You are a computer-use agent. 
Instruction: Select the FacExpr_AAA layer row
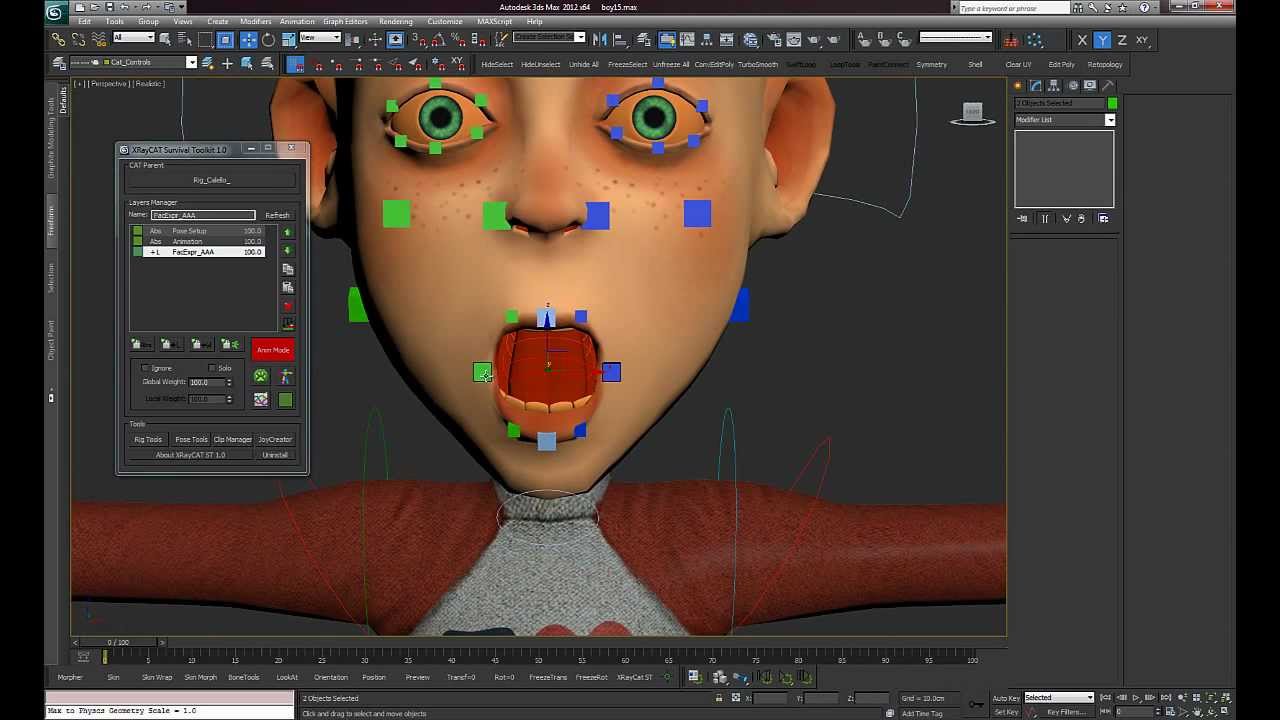[200, 252]
